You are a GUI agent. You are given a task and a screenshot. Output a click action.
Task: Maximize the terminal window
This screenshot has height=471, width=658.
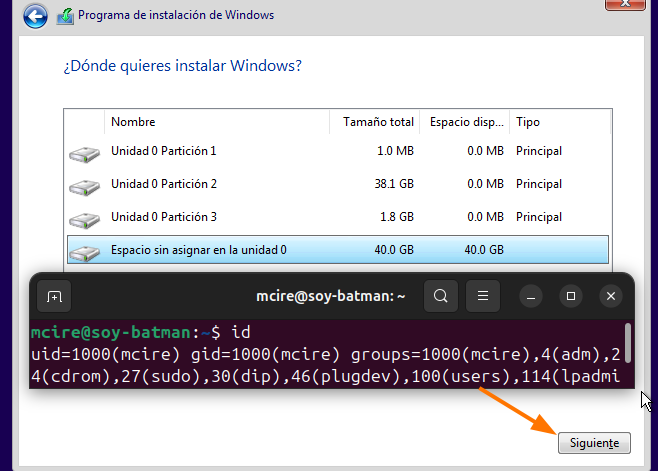570,296
